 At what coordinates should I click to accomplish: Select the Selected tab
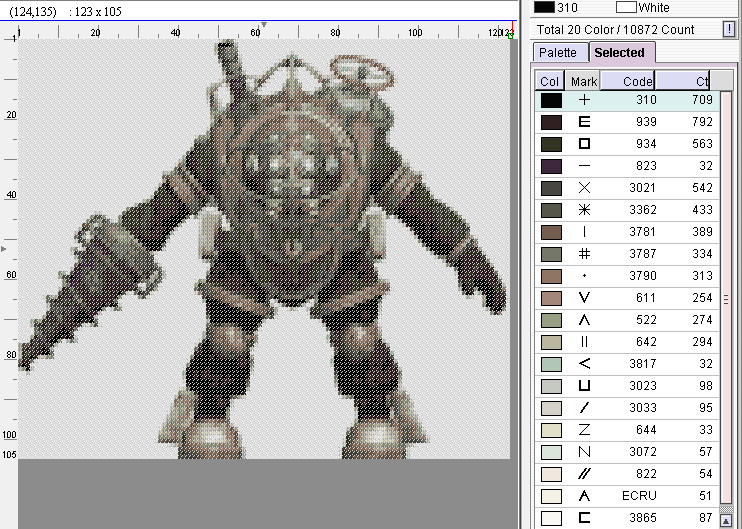621,53
